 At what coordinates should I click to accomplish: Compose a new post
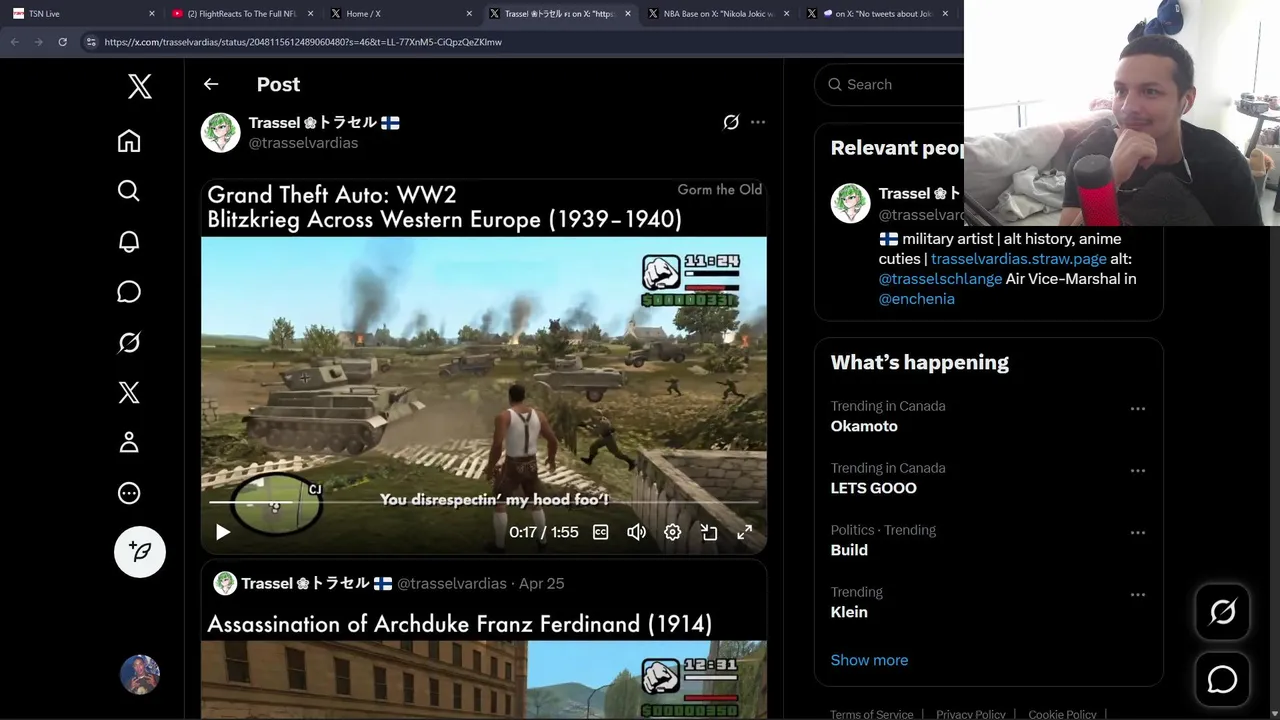(140, 552)
